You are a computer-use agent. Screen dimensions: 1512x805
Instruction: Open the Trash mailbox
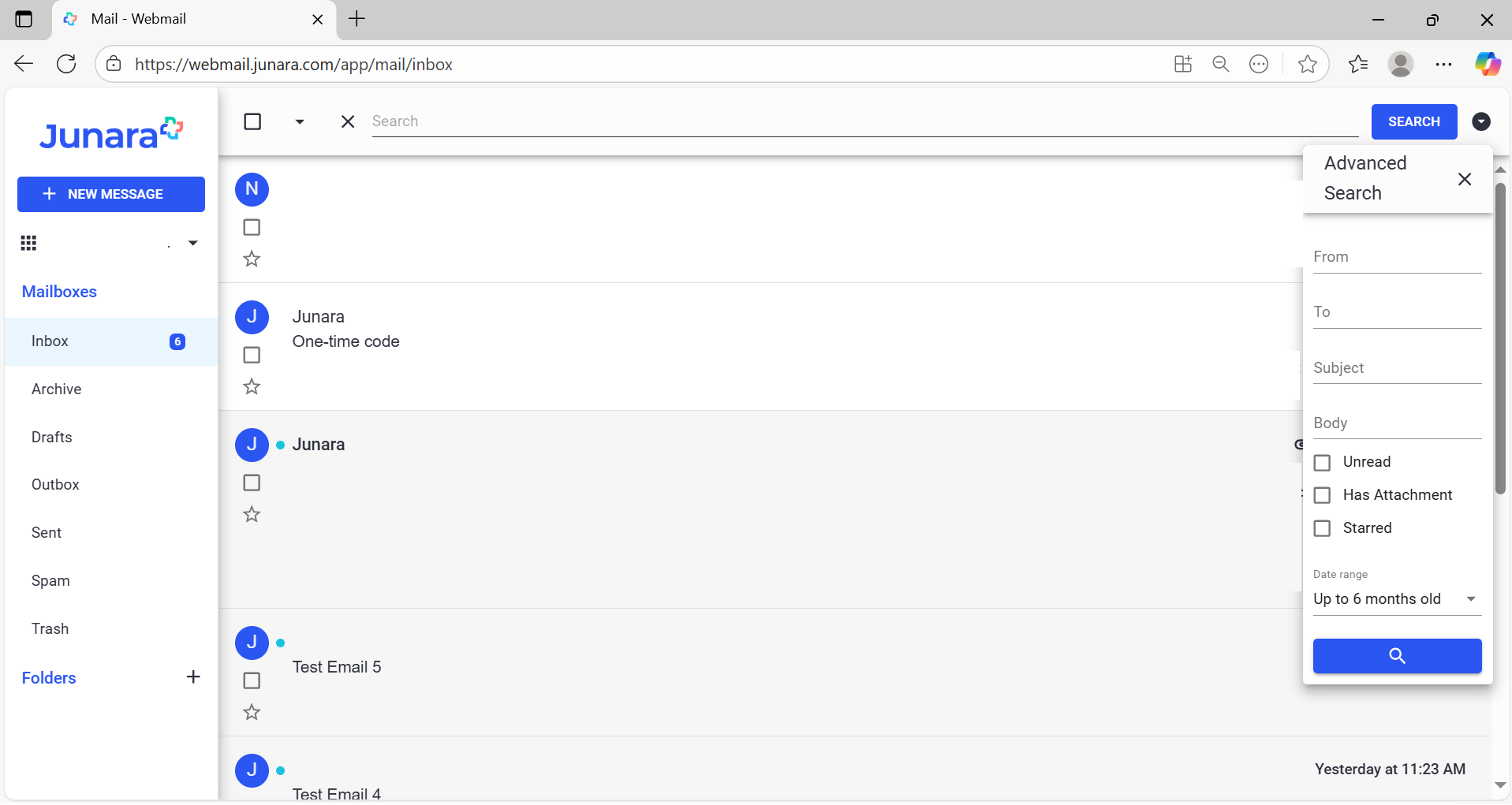[111, 629]
